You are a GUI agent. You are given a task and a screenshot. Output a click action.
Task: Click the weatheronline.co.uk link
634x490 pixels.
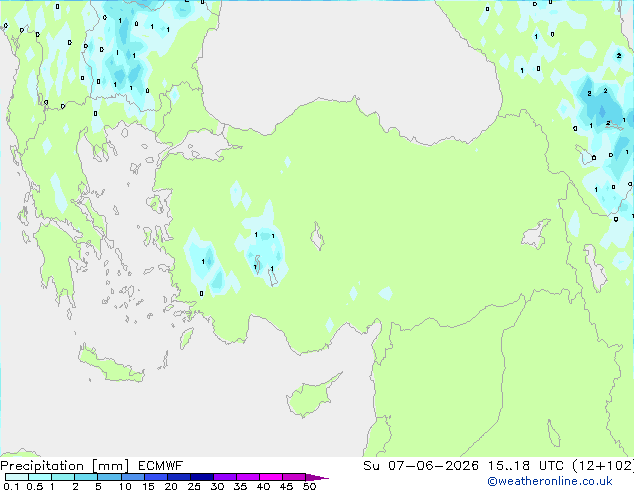[550, 481]
